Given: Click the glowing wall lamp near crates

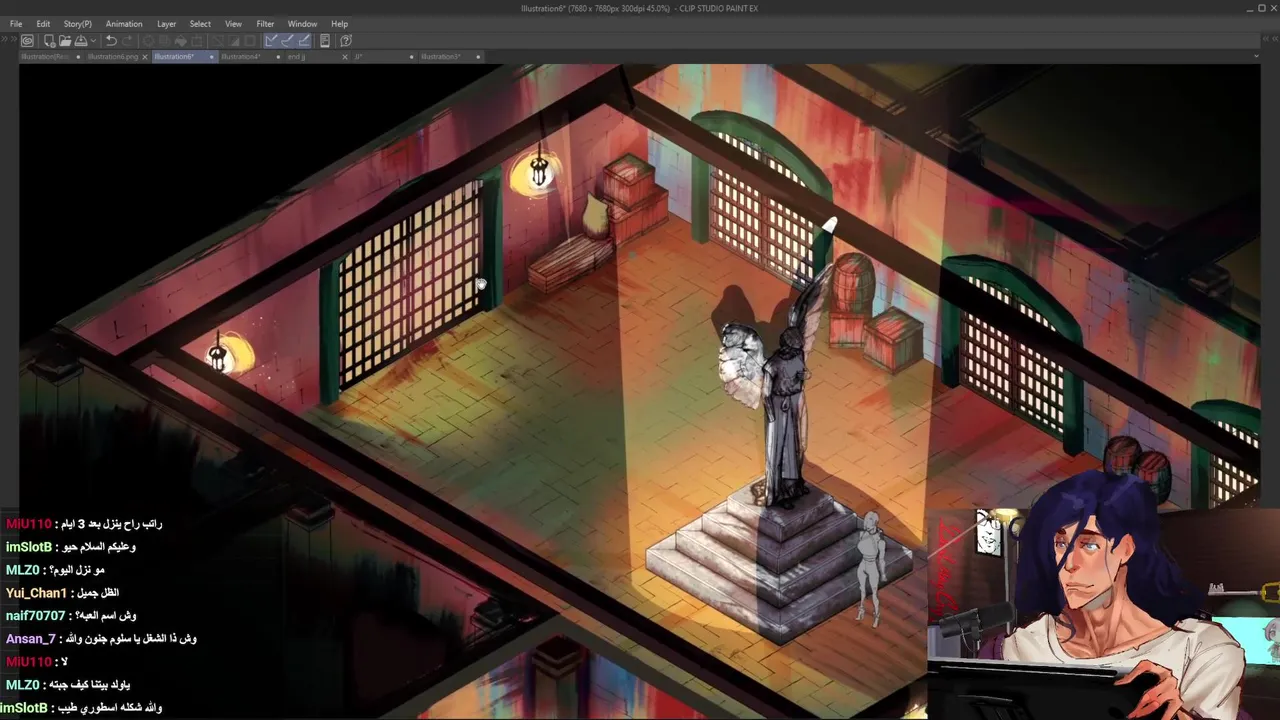Looking at the screenshot, I should click(x=539, y=174).
